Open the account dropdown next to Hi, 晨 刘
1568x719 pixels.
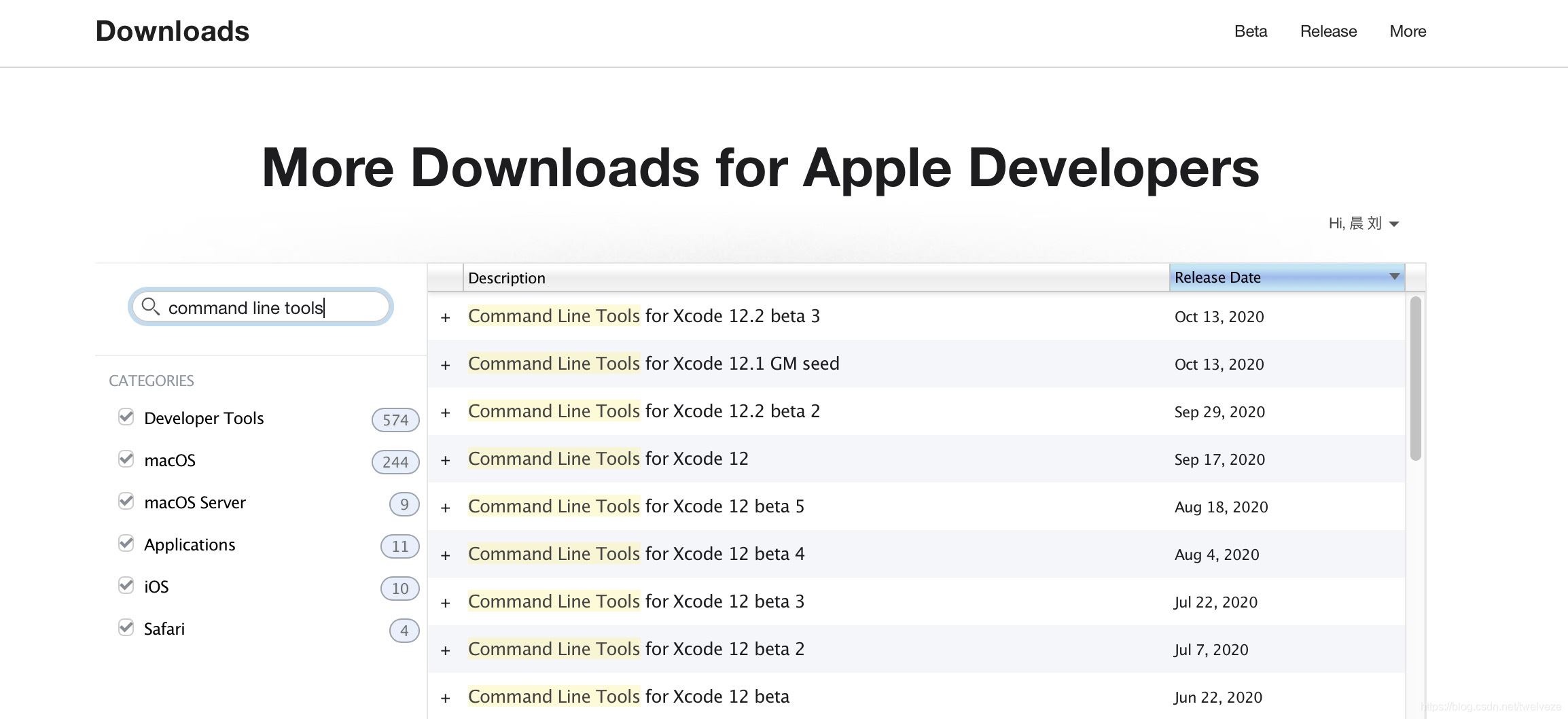(x=1394, y=224)
